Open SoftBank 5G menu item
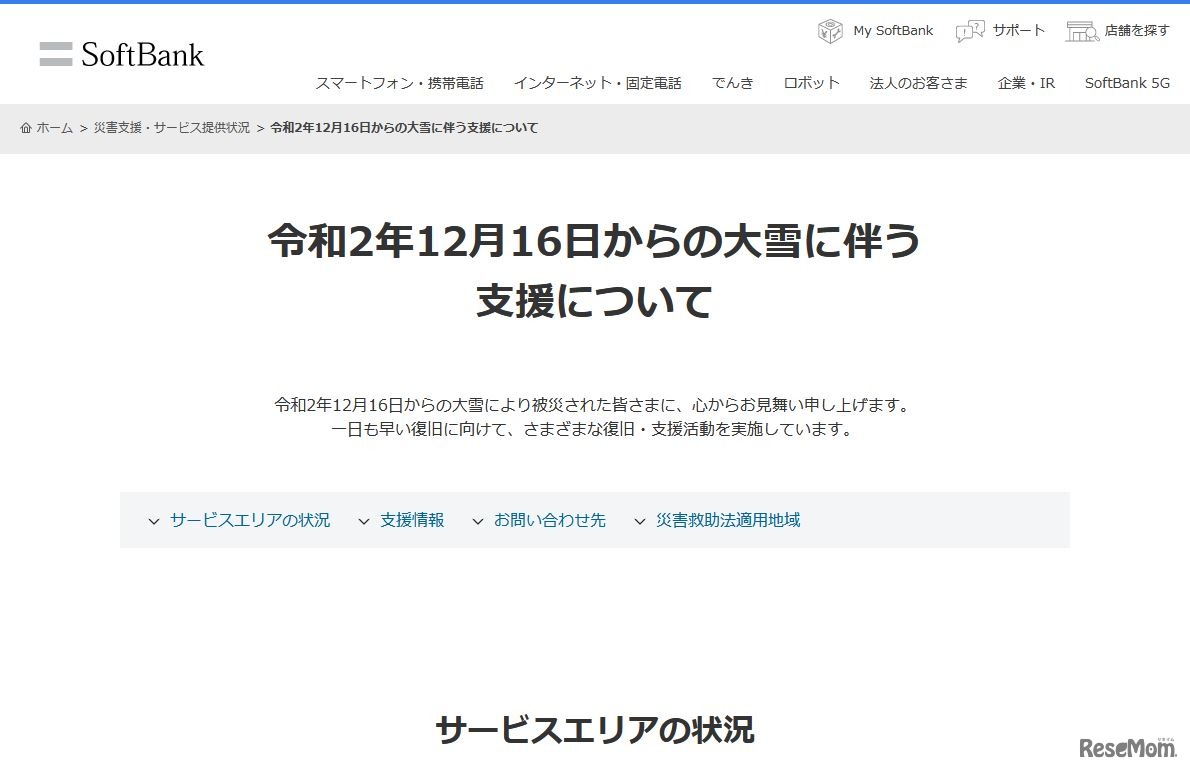The image size is (1190, 771). (1127, 83)
